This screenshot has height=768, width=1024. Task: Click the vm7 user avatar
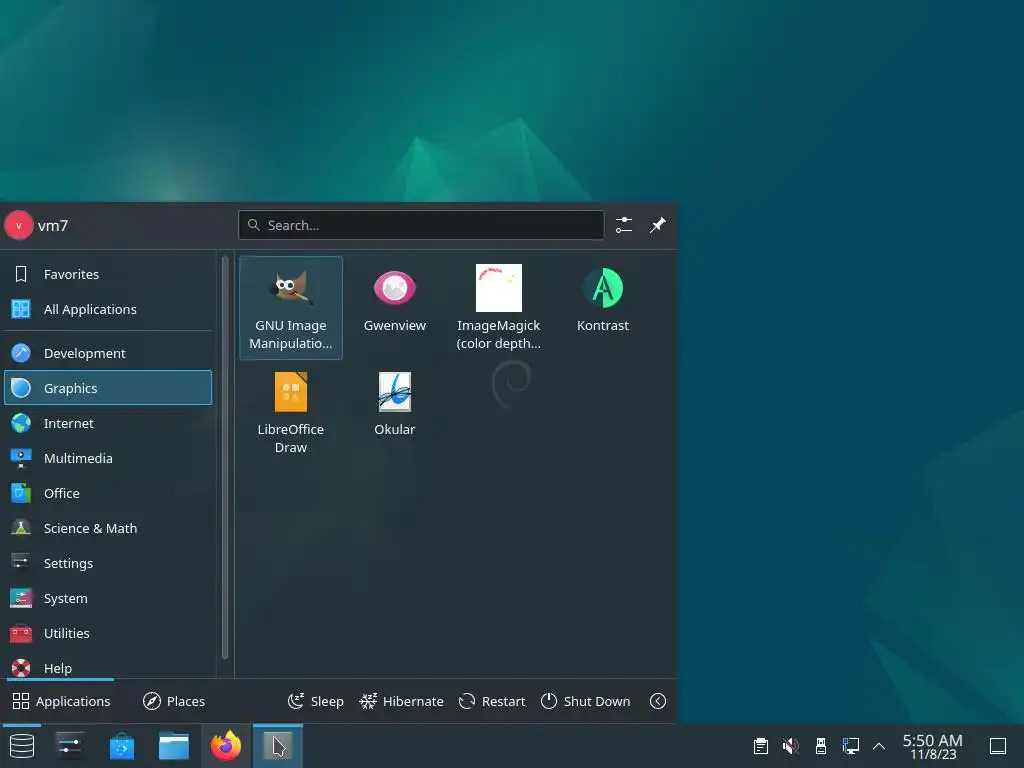pos(19,225)
